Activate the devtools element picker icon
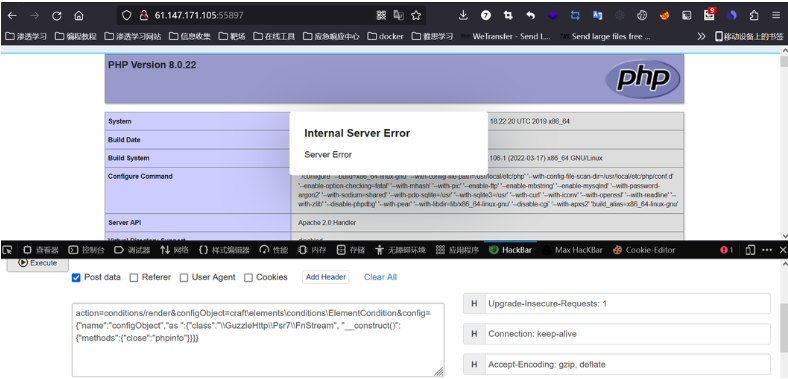The width and height of the screenshot is (788, 379). pos(8,250)
